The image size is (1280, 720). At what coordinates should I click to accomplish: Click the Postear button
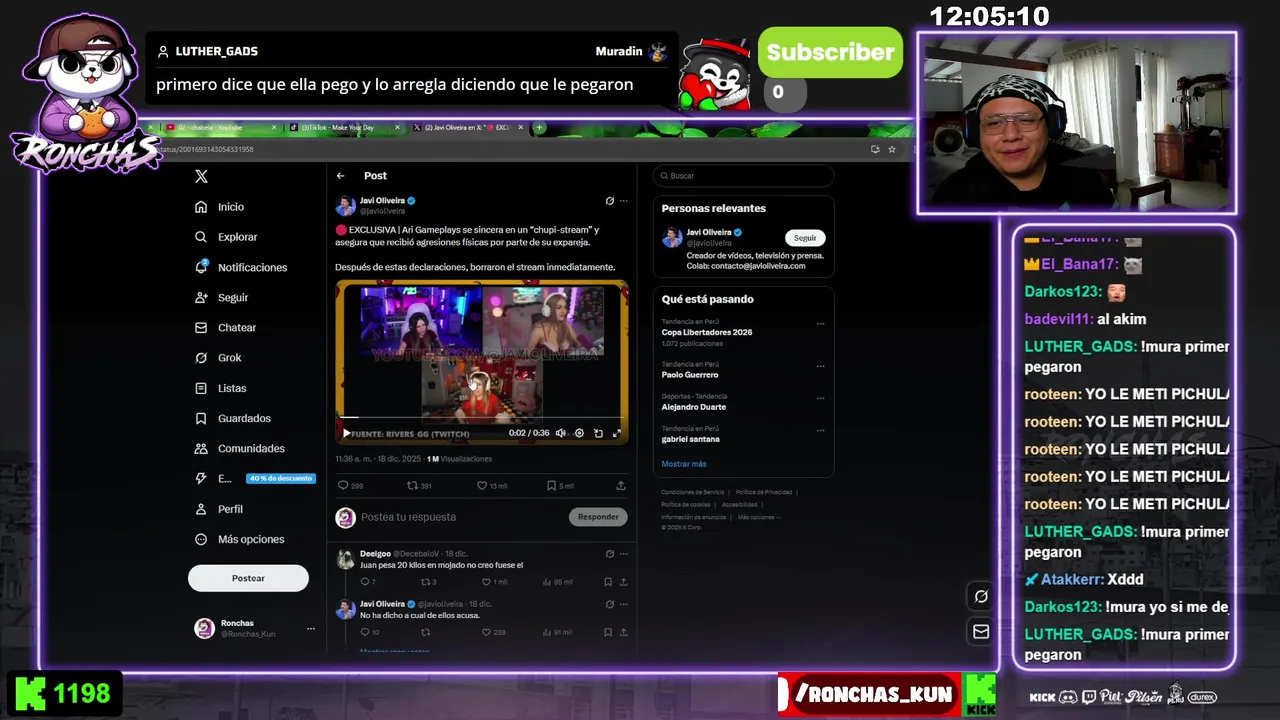click(x=248, y=578)
